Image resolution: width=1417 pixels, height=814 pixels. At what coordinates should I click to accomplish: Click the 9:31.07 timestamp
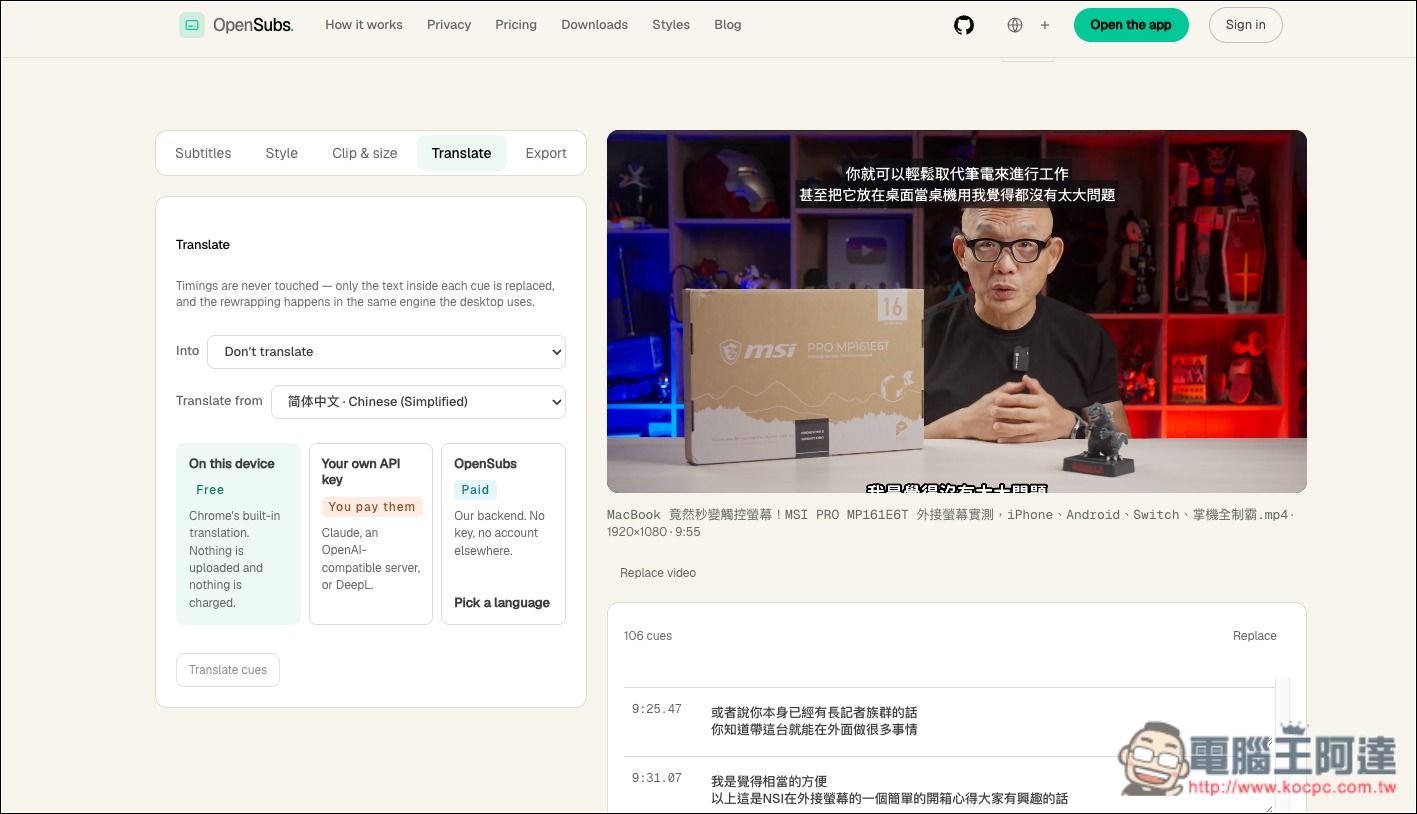pos(657,778)
